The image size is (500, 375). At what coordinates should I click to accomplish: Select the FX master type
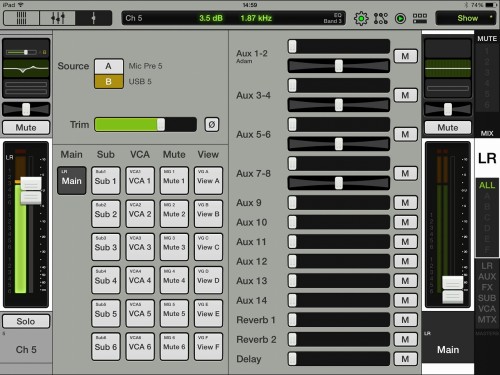487,287
